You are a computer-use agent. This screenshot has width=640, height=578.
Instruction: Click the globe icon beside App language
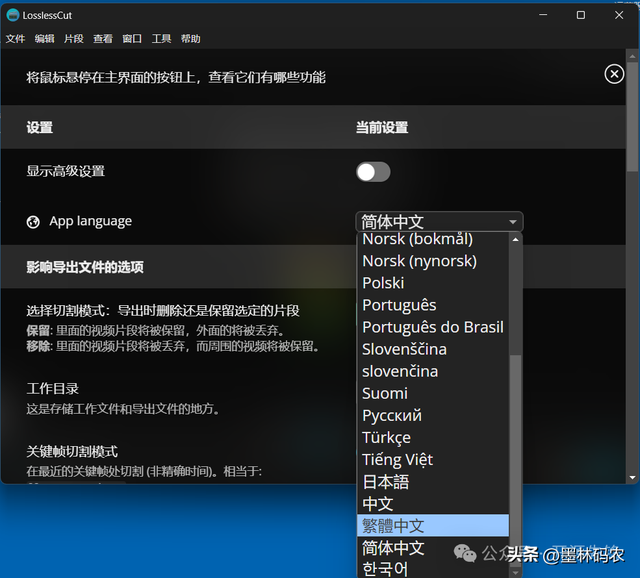click(33, 222)
